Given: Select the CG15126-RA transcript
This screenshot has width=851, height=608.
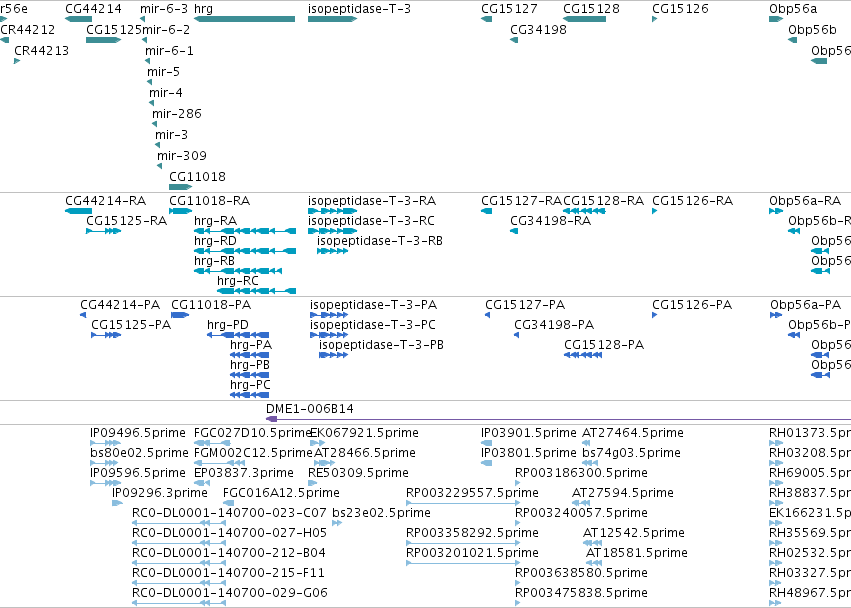Looking at the screenshot, I should pos(655,211).
